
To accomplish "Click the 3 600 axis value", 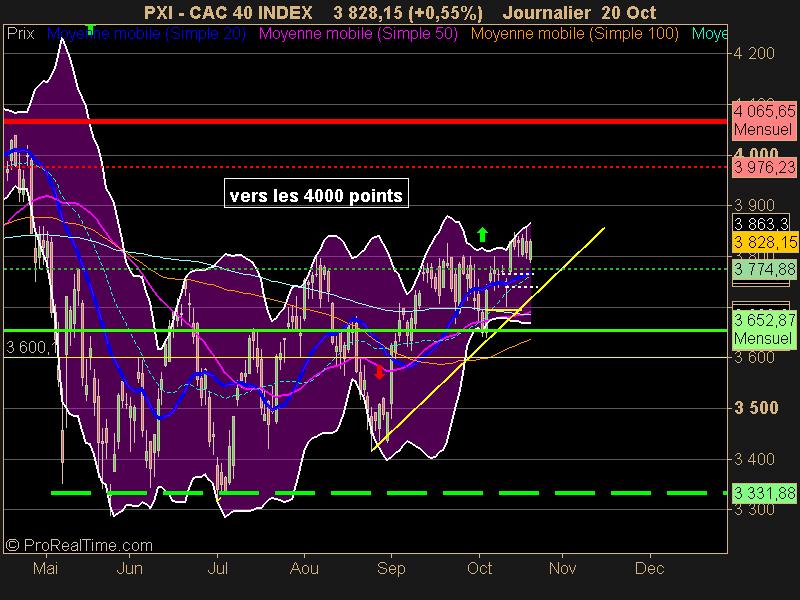I will 754,358.
